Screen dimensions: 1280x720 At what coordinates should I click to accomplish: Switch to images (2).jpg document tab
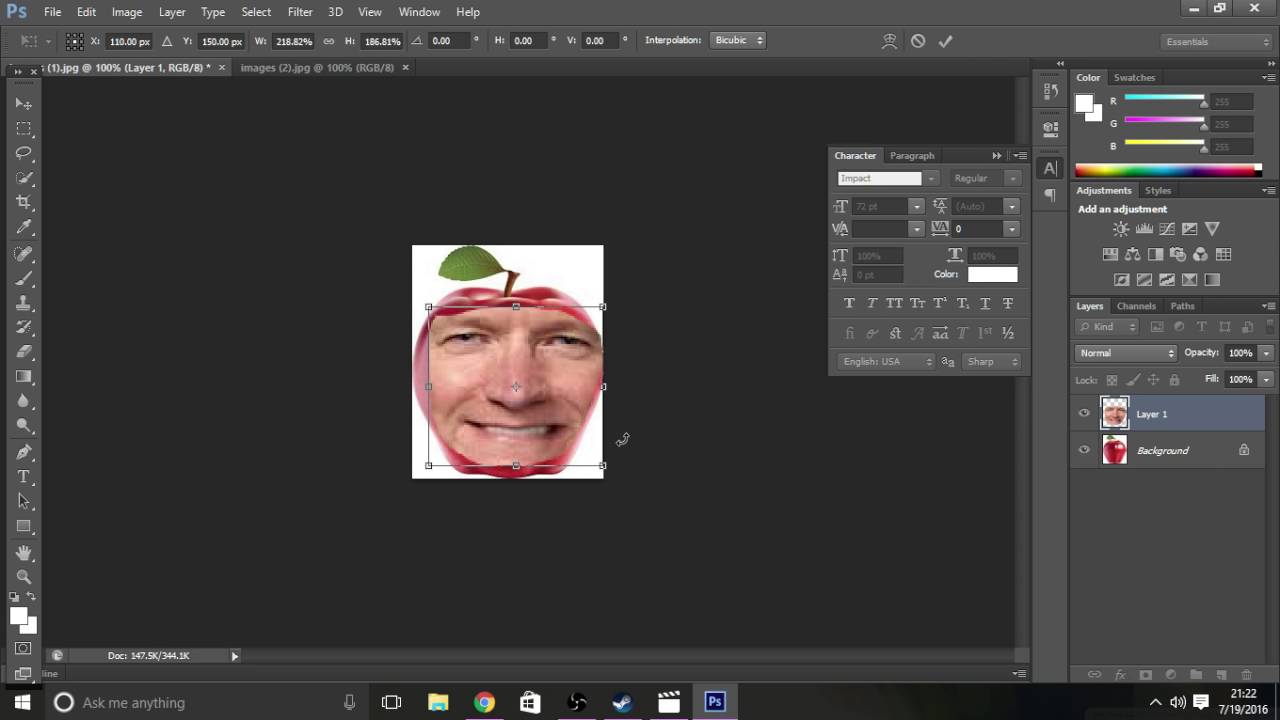(317, 67)
